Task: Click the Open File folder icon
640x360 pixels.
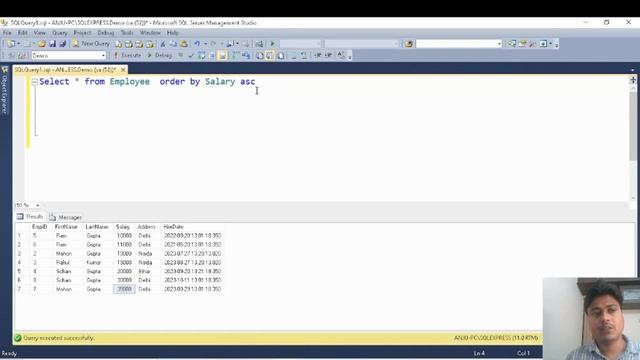Action: pos(42,44)
